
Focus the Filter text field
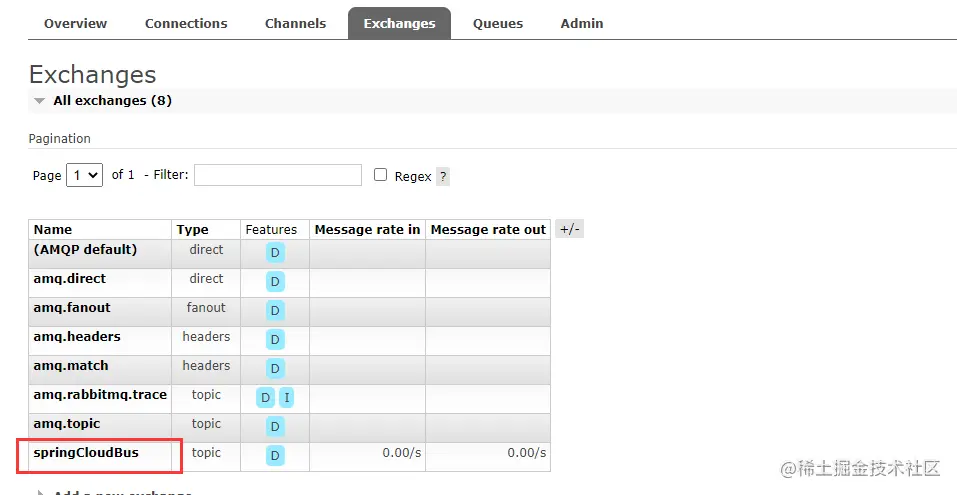tap(278, 175)
